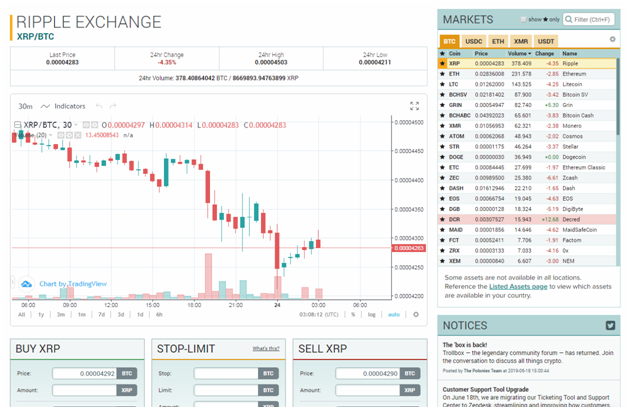Collapse the XRP/BTC chart legend
This screenshot has width=628, height=409.
tap(18, 125)
